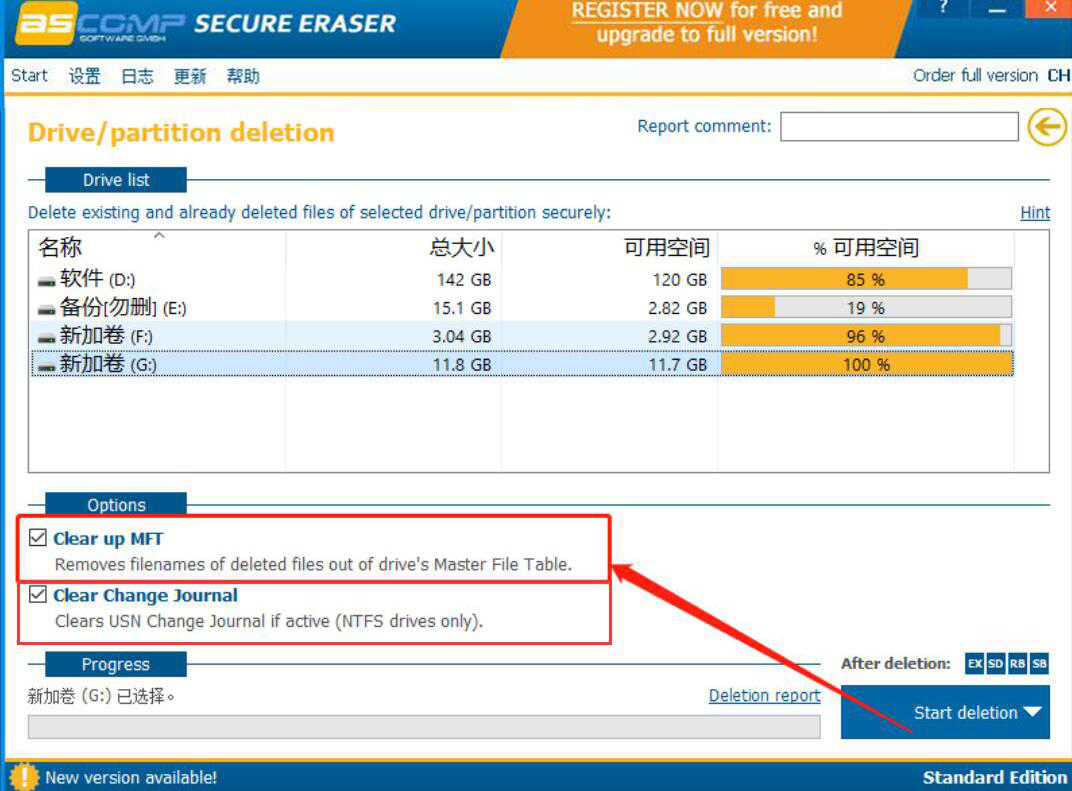This screenshot has width=1072, height=791.
Task: Select the 软件 (D:) drive row
Action: coord(523,280)
